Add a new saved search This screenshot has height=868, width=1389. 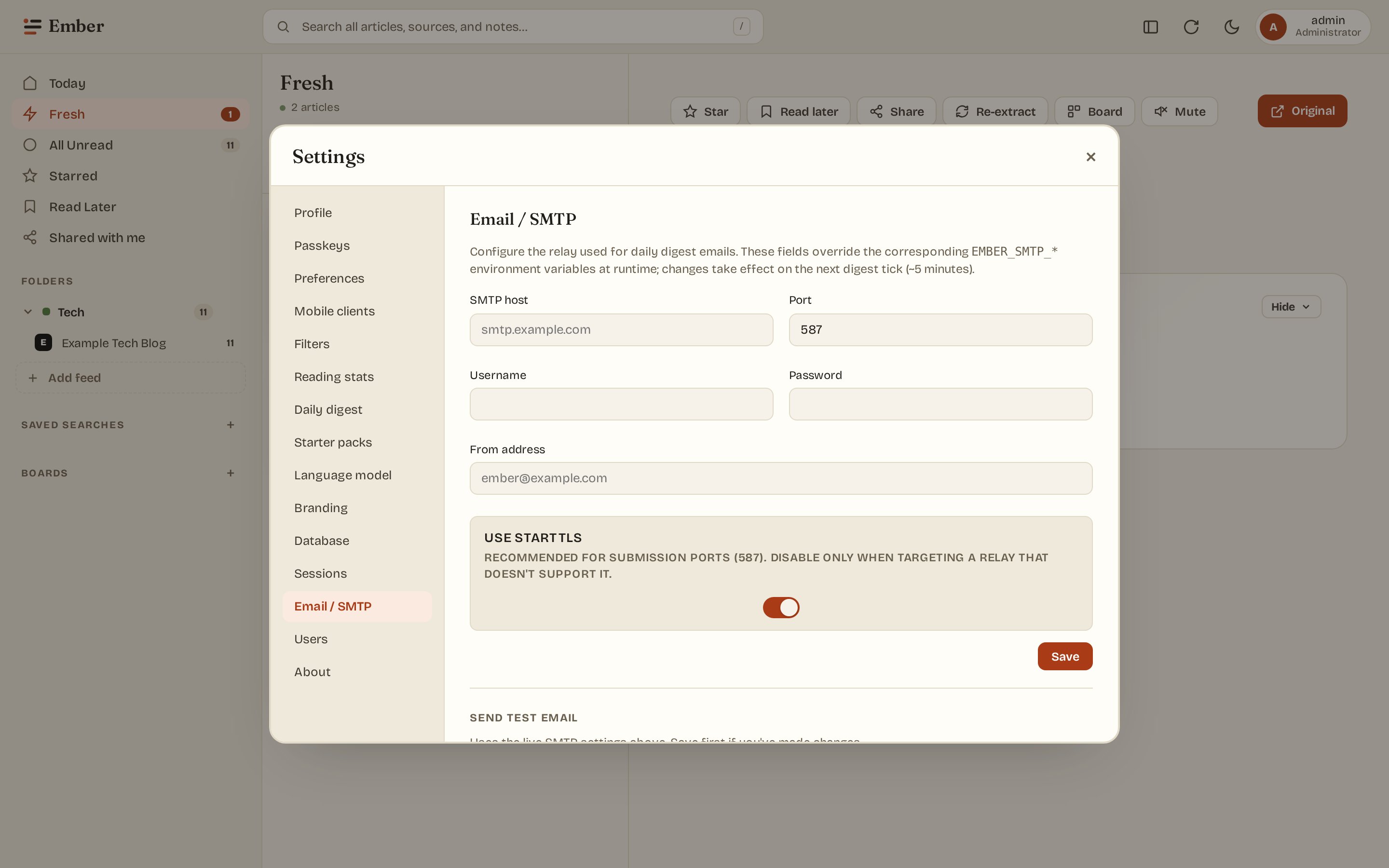[x=230, y=425]
